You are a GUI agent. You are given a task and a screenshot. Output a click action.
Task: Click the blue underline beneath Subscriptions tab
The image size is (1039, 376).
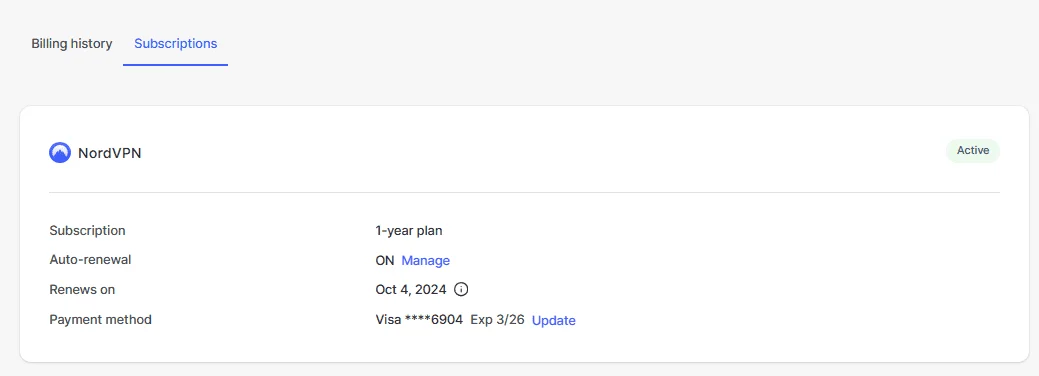(176, 65)
